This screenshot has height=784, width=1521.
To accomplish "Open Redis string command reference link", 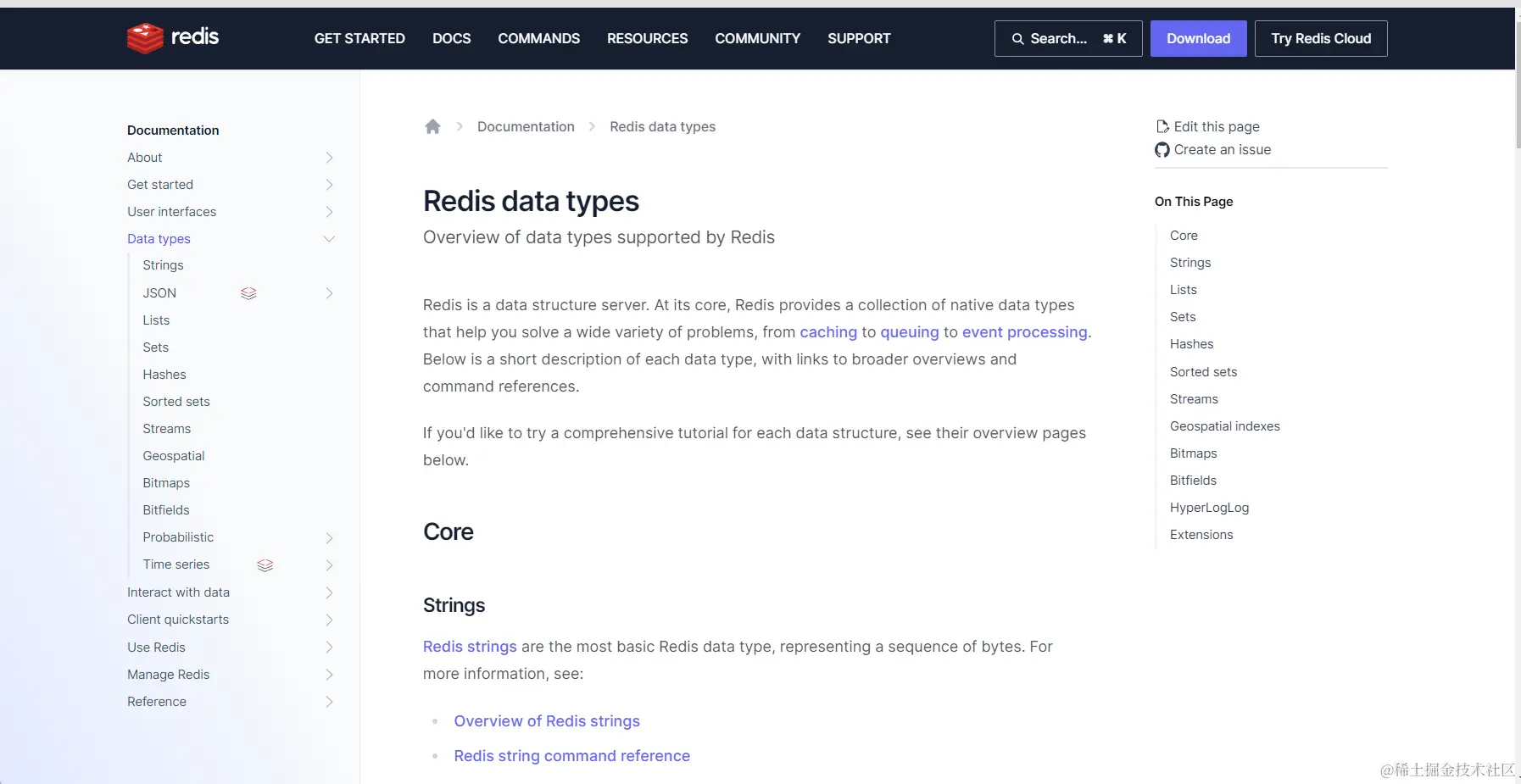I will (x=571, y=756).
